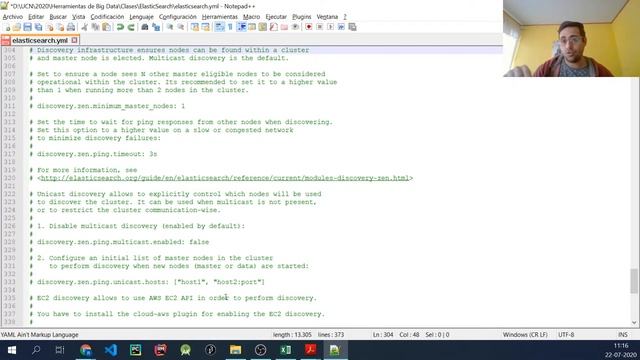Save the file with the Save icon
The image size is (640, 360).
(27, 27)
